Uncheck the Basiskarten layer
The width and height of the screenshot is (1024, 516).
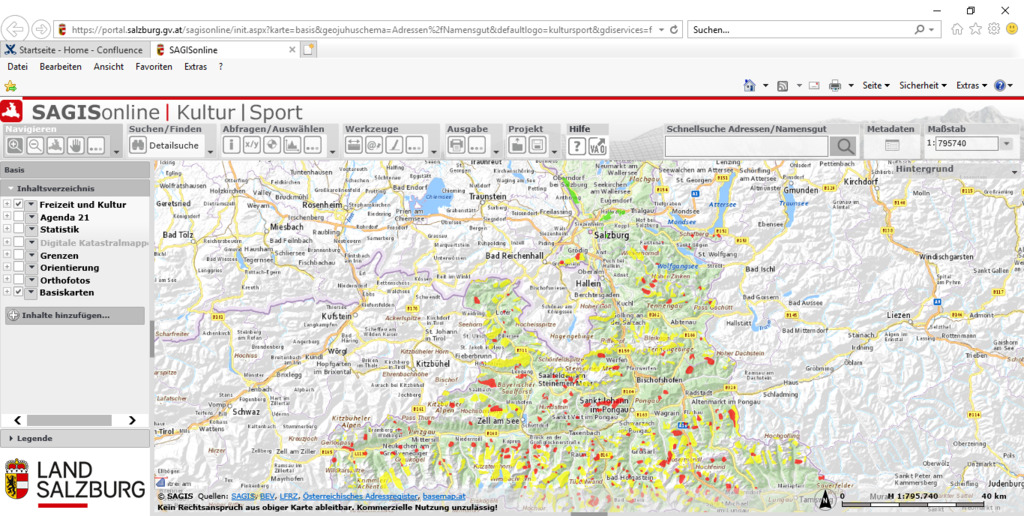coord(18,292)
